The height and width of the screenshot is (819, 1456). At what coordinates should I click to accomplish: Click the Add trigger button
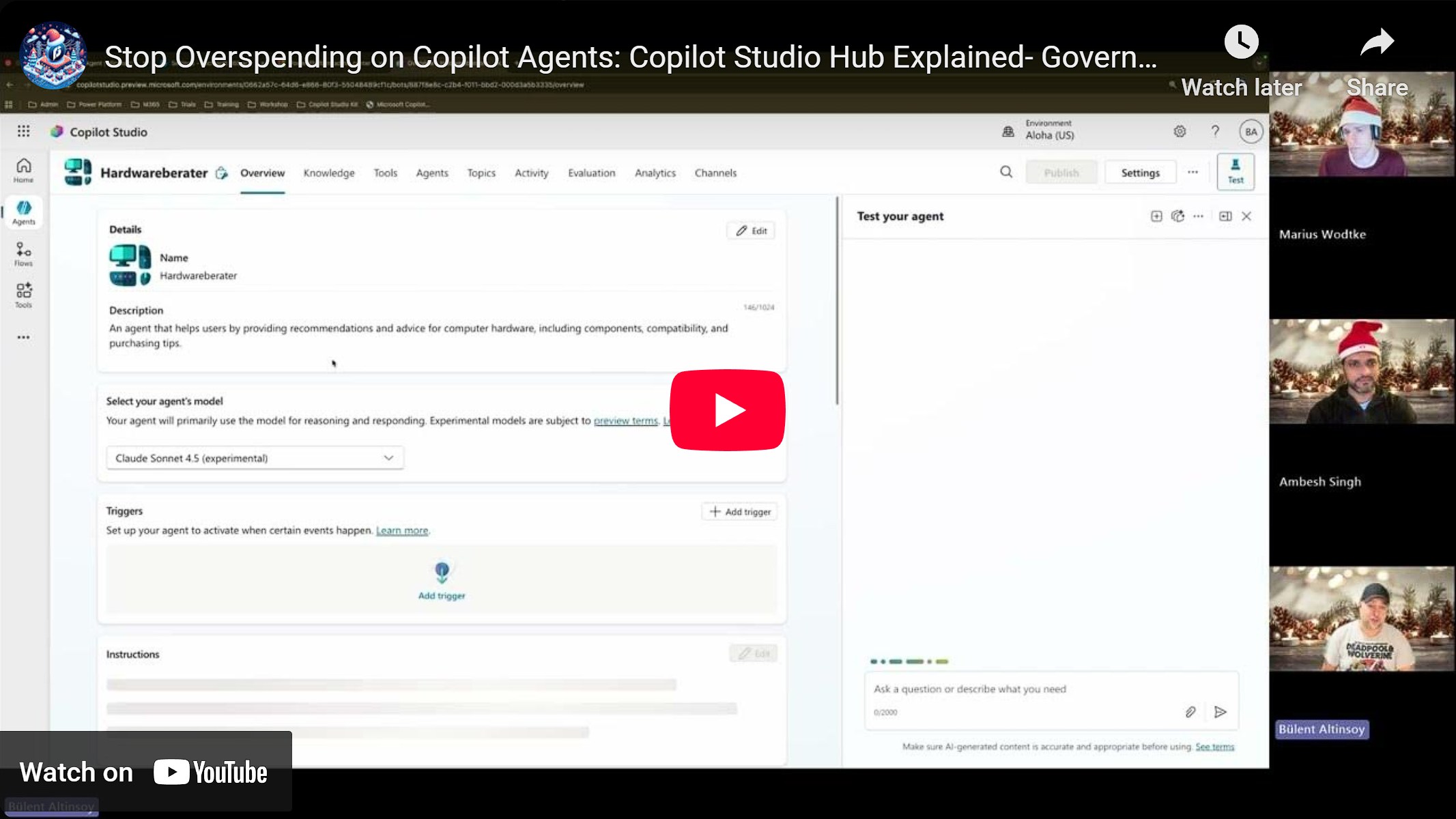click(x=740, y=512)
